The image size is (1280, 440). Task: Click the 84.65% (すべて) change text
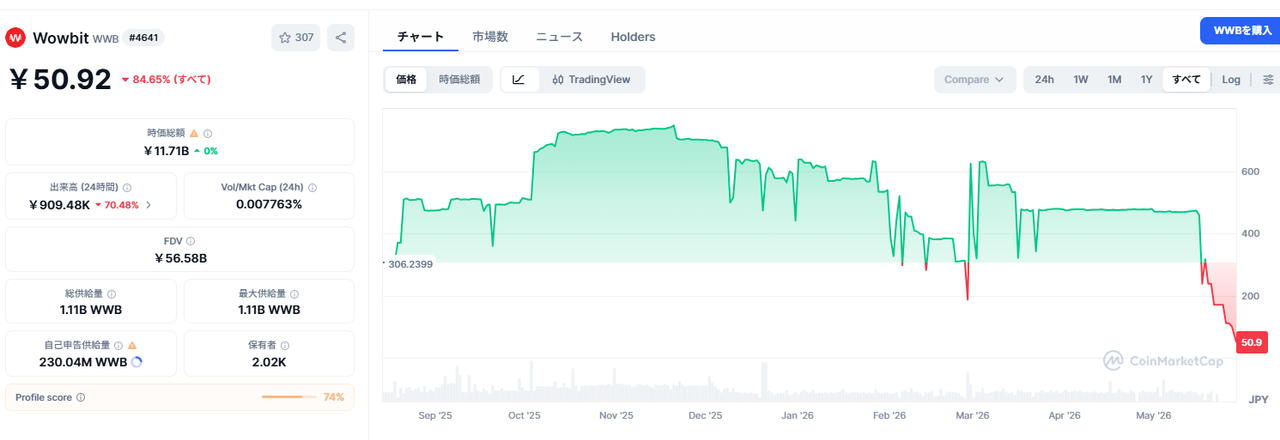pyautogui.click(x=171, y=79)
